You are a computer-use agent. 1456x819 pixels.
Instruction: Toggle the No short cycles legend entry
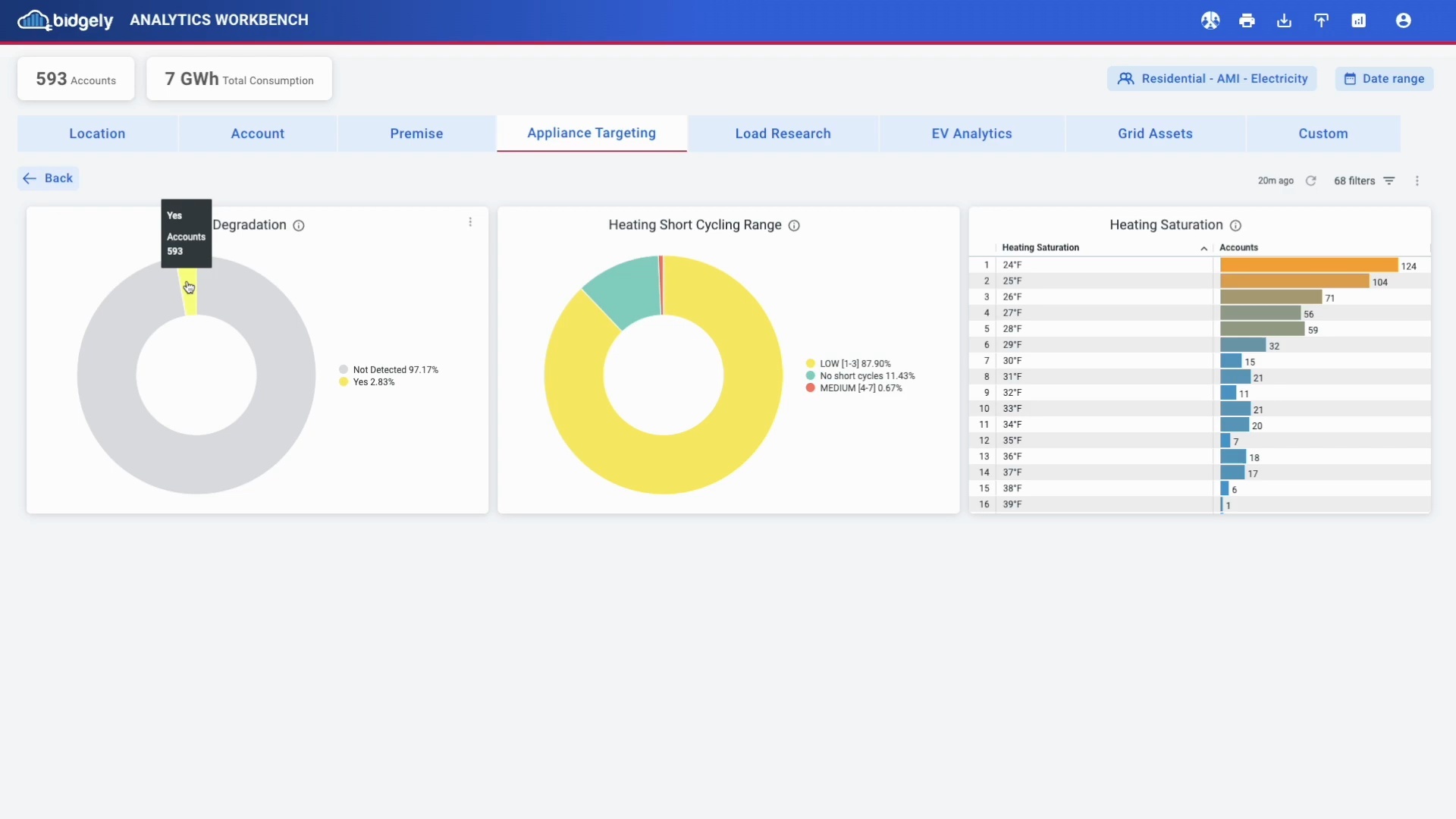pyautogui.click(x=866, y=375)
